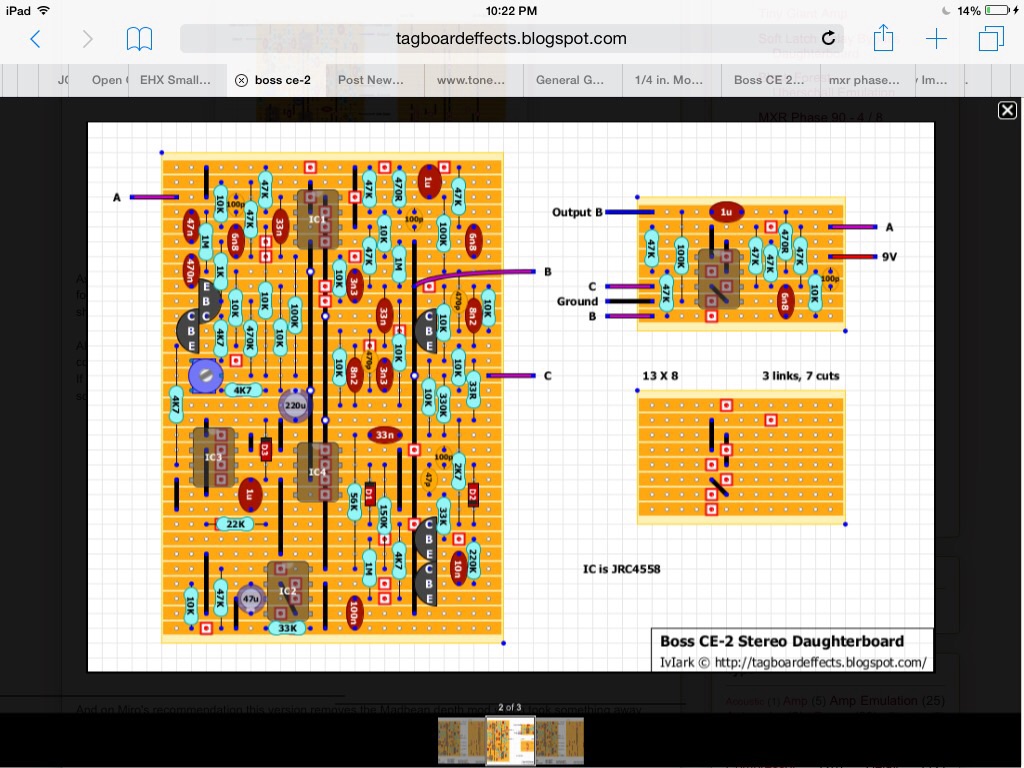1024x768 pixels.
Task: Open the Bookmarks book icon
Action: click(139, 39)
